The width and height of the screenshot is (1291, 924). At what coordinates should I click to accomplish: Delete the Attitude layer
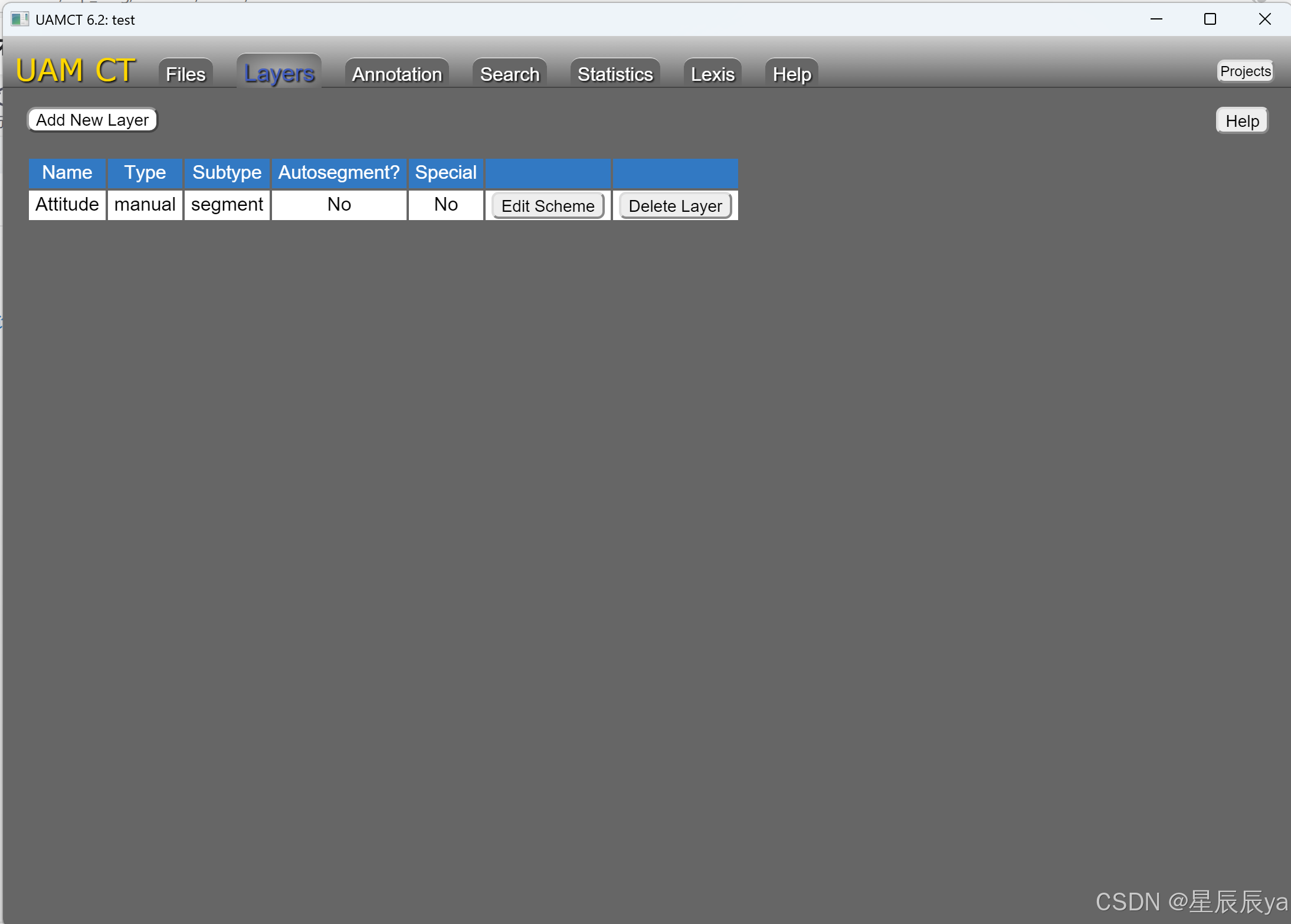(675, 205)
